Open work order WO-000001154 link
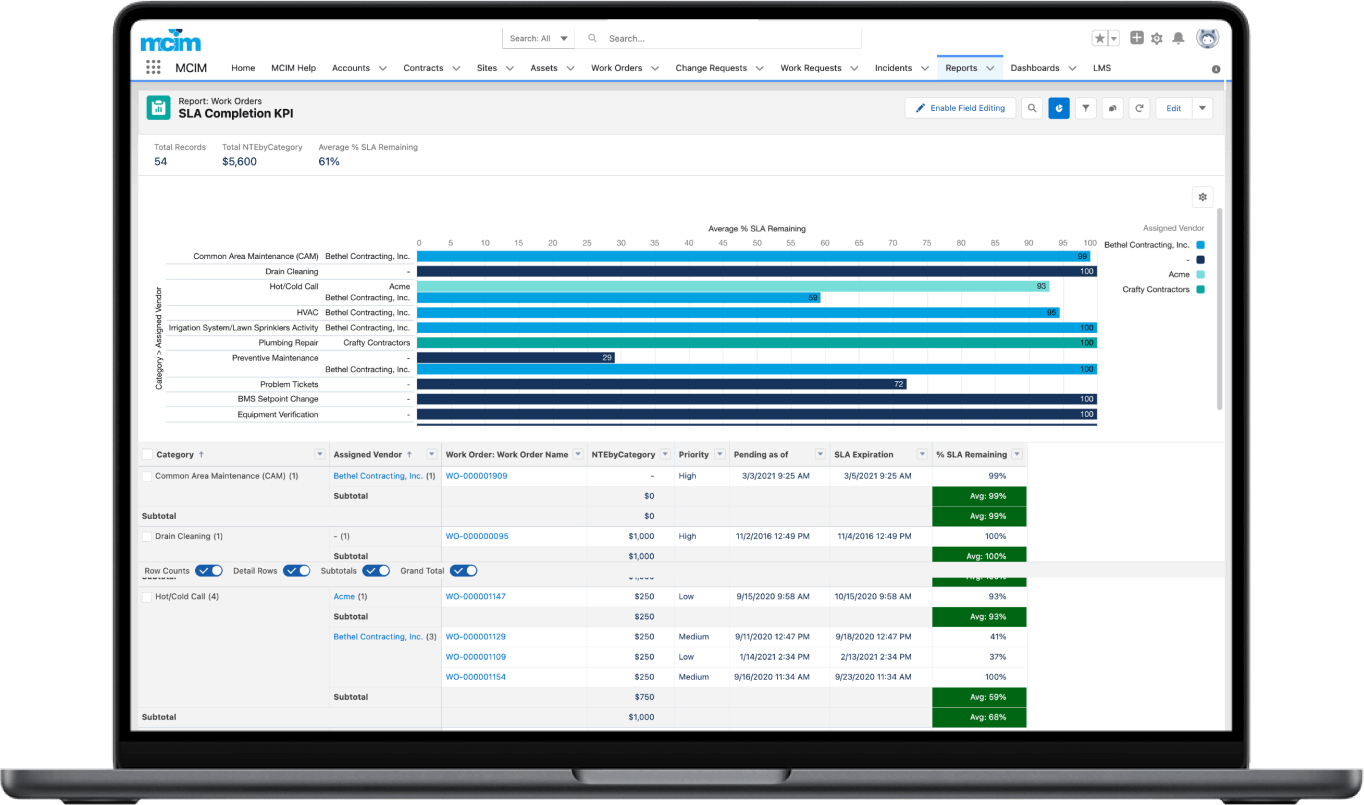Viewport: 1364px width, 805px height. click(x=476, y=677)
